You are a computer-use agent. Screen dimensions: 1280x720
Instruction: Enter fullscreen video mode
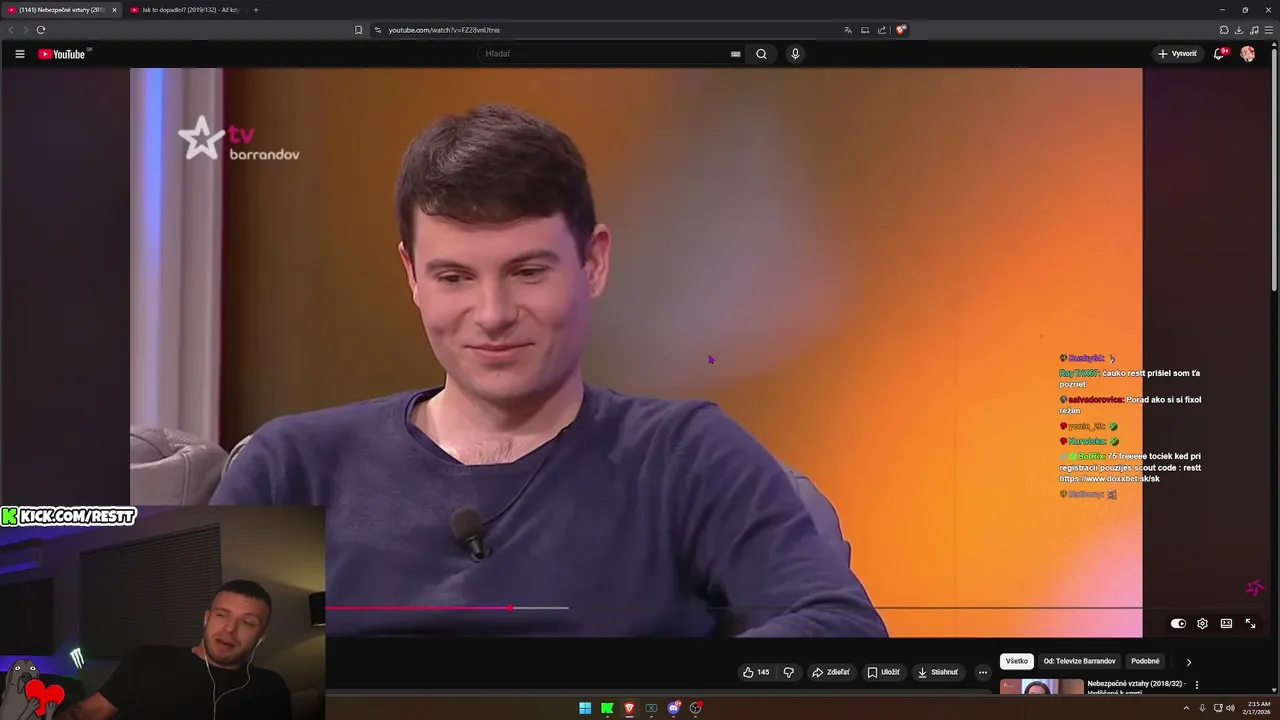tap(1250, 623)
